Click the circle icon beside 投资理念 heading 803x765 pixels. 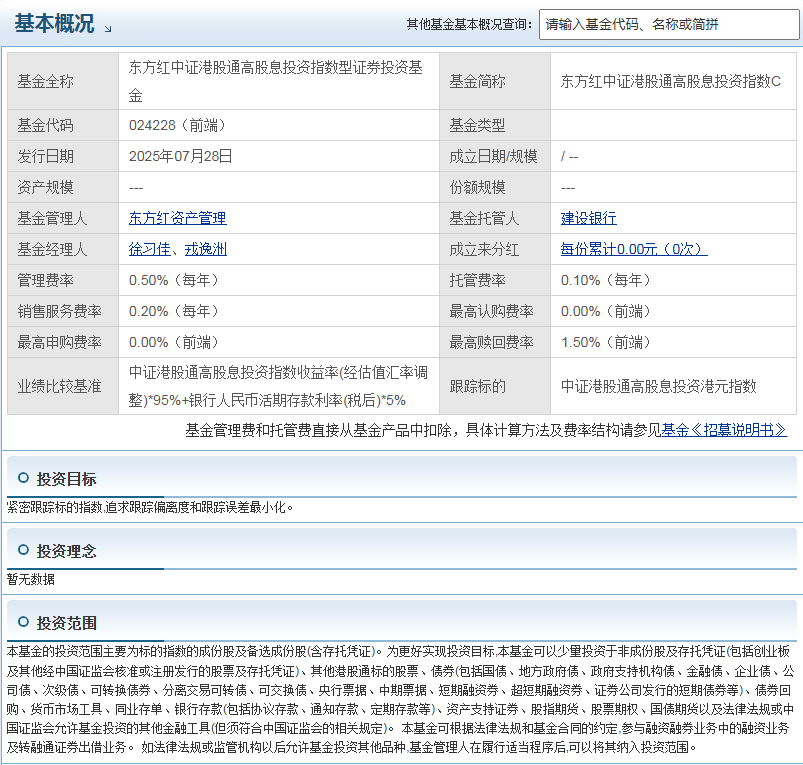pyautogui.click(x=24, y=549)
